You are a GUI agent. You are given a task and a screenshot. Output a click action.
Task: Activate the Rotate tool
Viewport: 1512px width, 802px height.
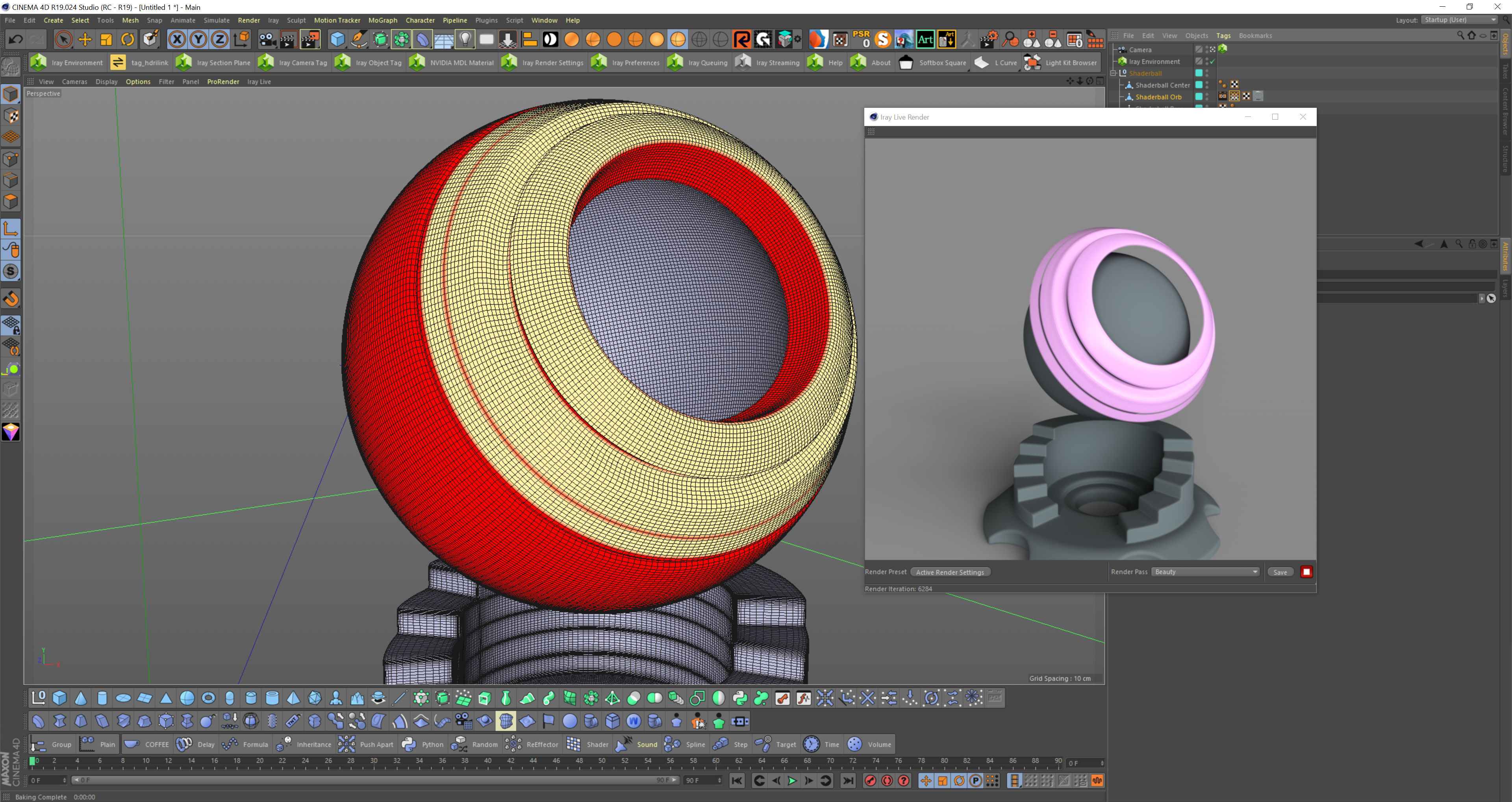click(127, 39)
